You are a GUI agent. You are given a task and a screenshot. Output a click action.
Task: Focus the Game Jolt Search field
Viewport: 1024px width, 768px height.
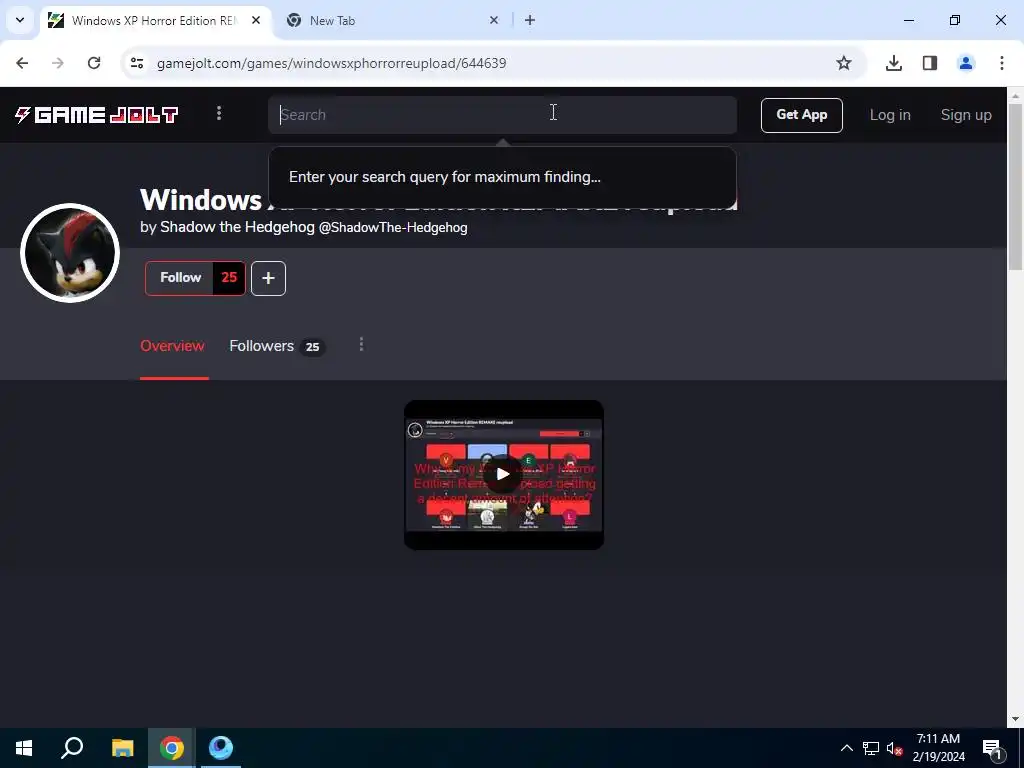pos(502,115)
